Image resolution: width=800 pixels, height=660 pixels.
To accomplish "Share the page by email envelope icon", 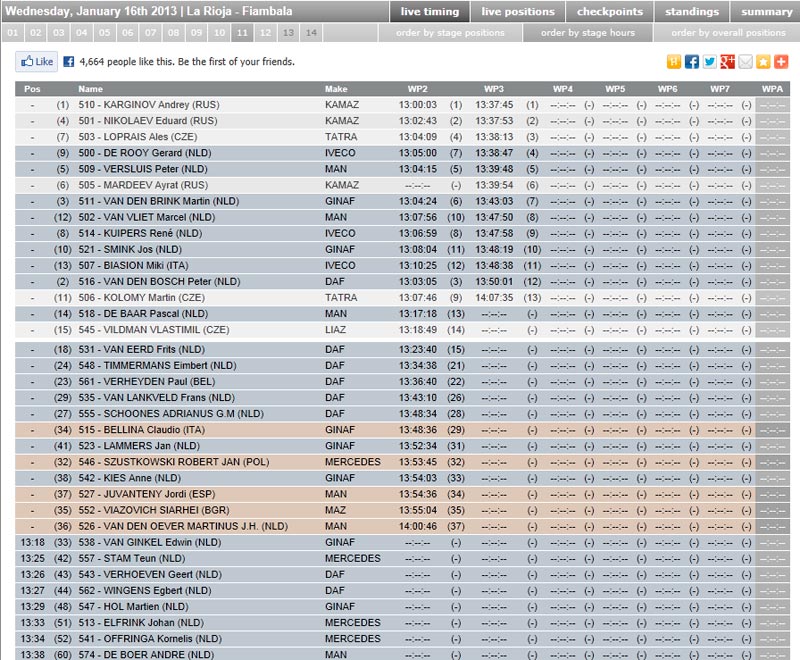I will 745,62.
